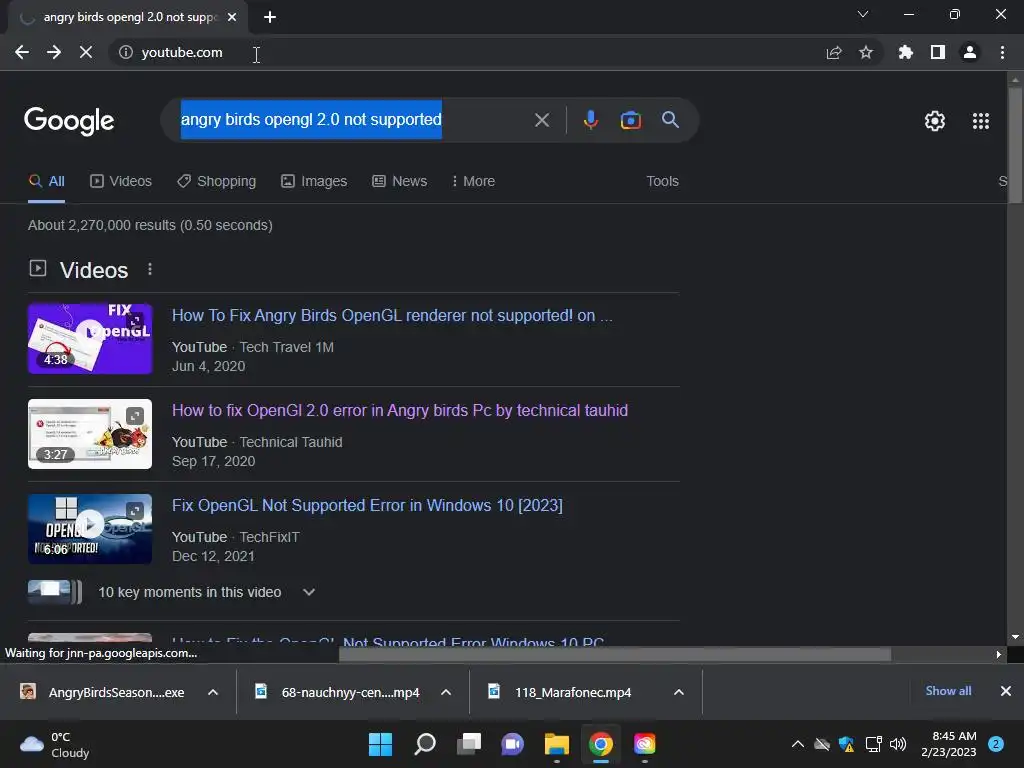Open the 68-nauchnyy-cen mp4 download
The width and height of the screenshot is (1024, 768).
tap(337, 692)
